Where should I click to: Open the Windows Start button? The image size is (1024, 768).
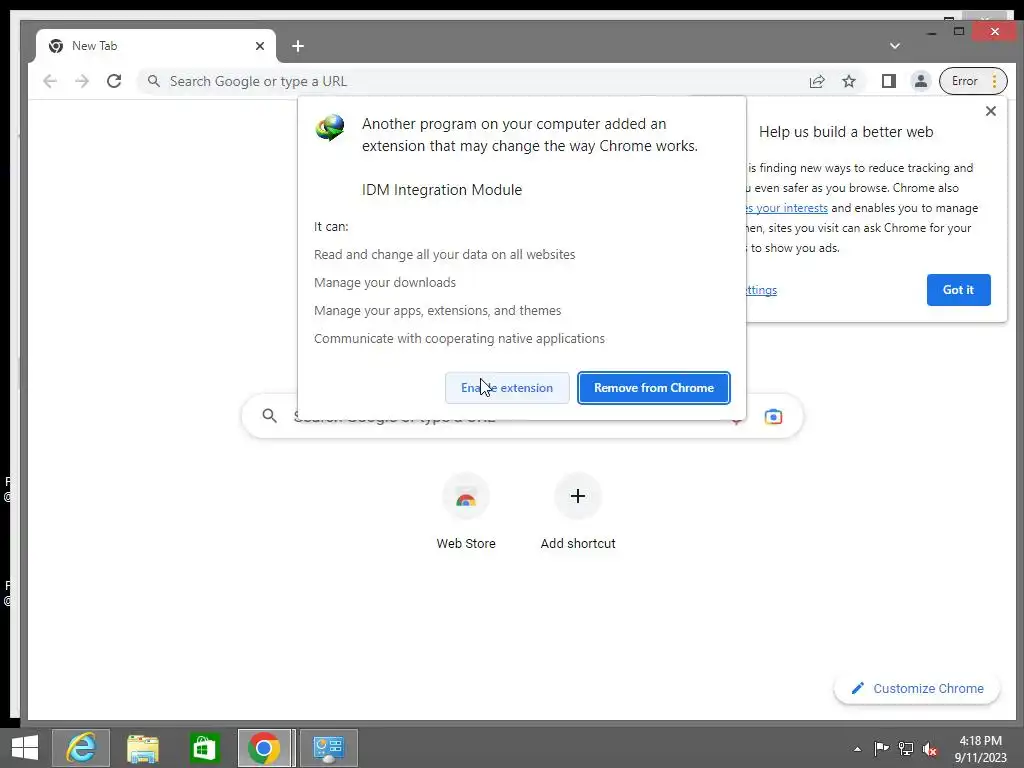tap(25, 748)
